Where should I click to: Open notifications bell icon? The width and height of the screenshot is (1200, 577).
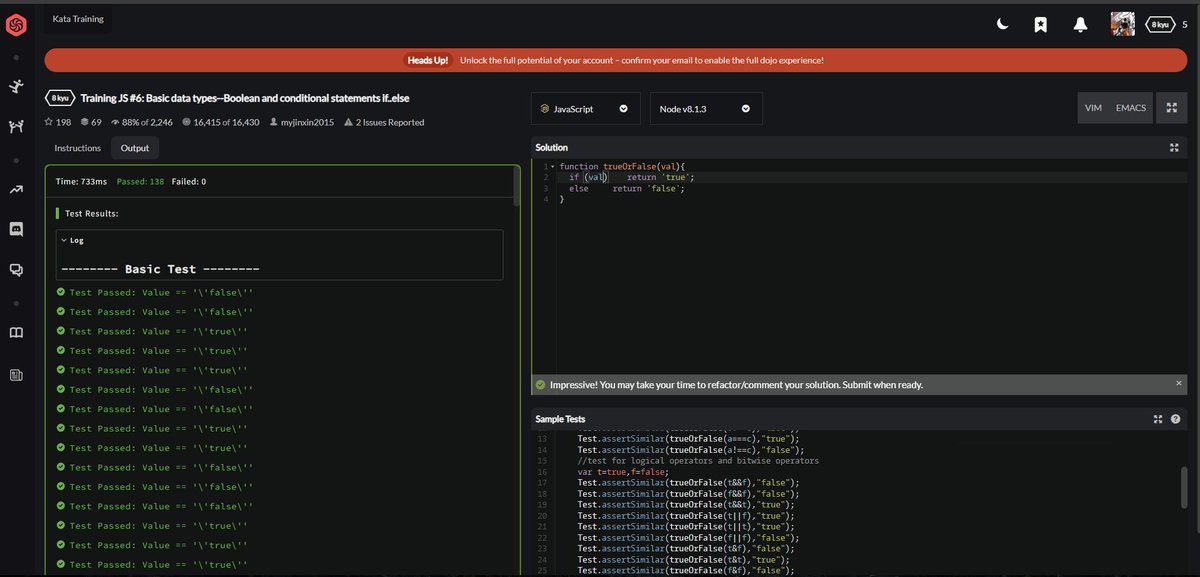tap(1080, 25)
